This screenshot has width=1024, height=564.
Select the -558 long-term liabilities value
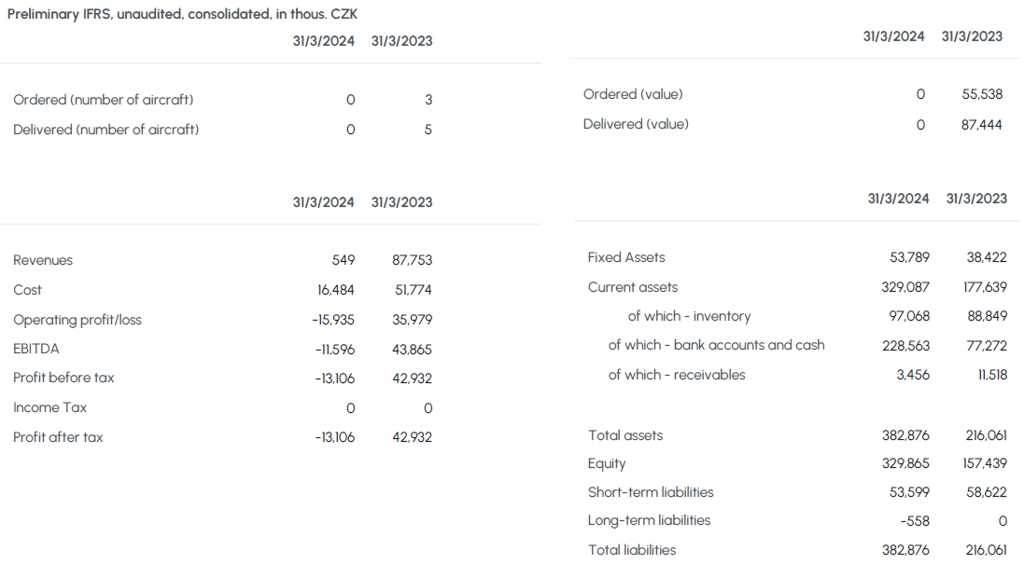[915, 521]
